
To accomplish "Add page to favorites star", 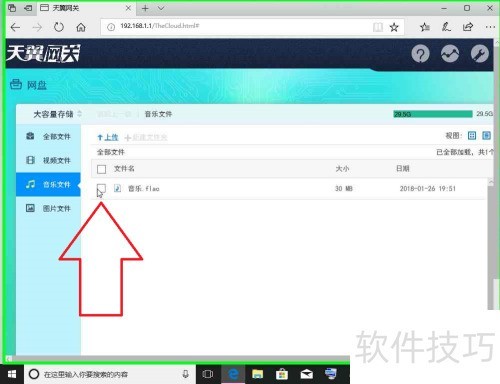I will [x=394, y=27].
